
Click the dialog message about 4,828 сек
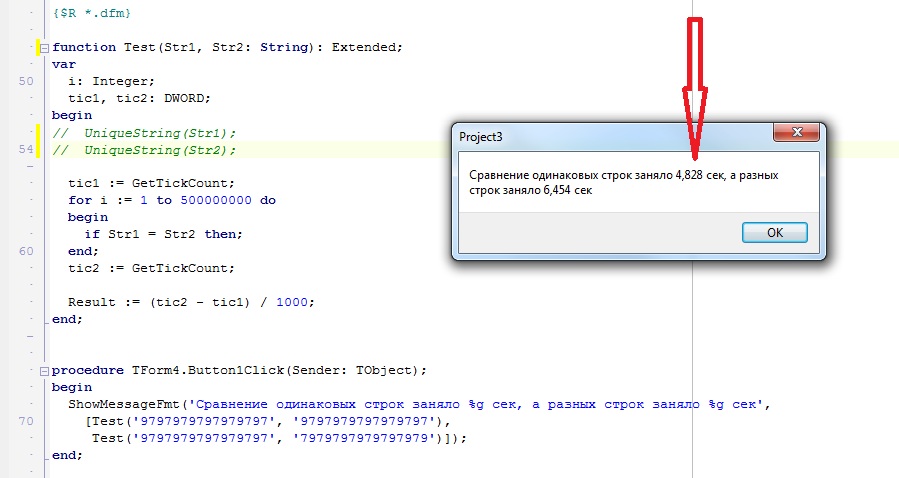coord(624,183)
